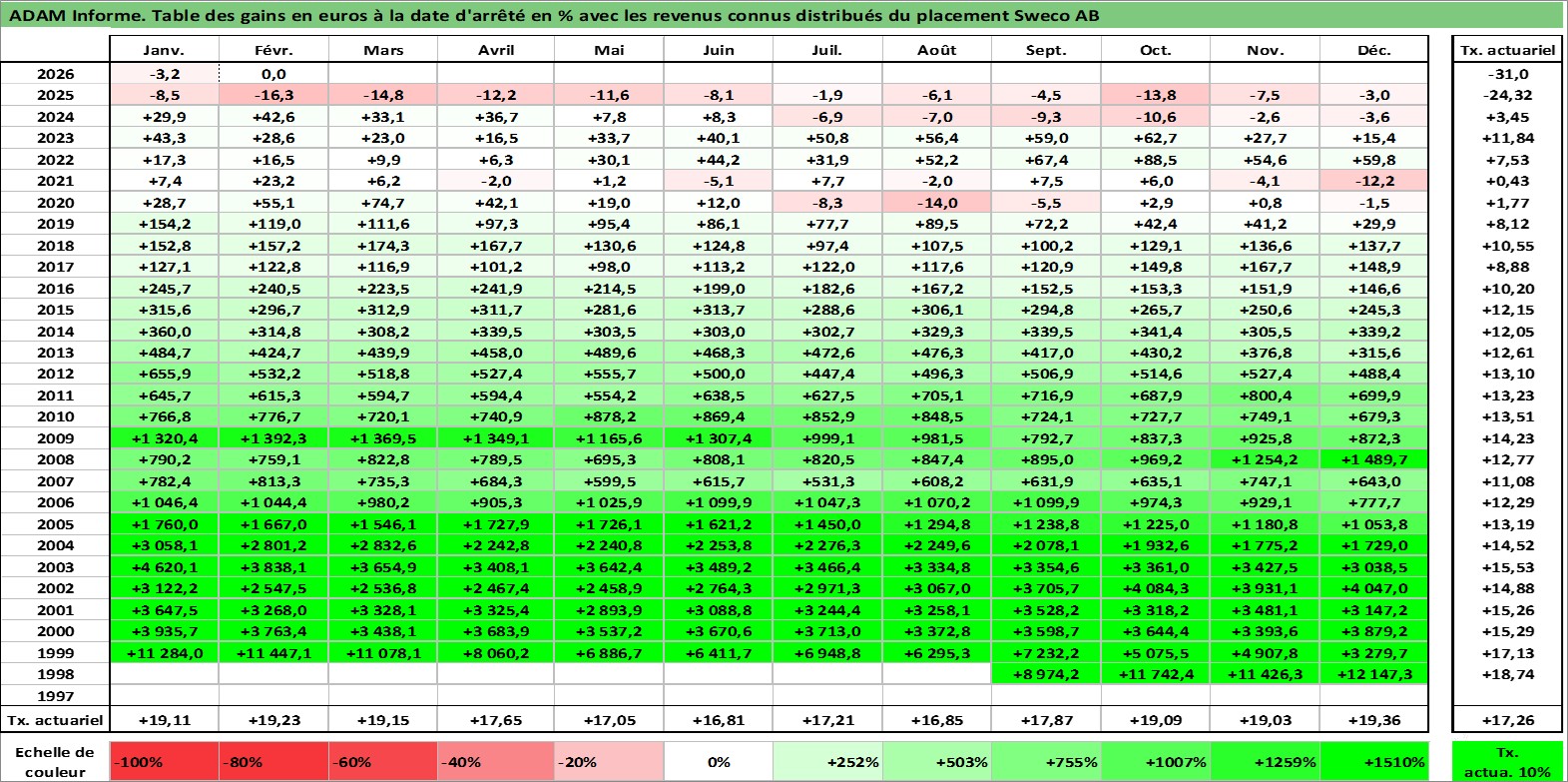Click the 'Tx. actuariel' bottom row label
Viewport: 1568px width, 782px height.
(55, 719)
